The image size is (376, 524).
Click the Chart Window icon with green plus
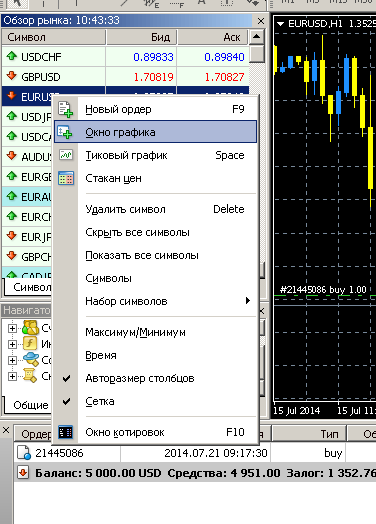[x=65, y=132]
